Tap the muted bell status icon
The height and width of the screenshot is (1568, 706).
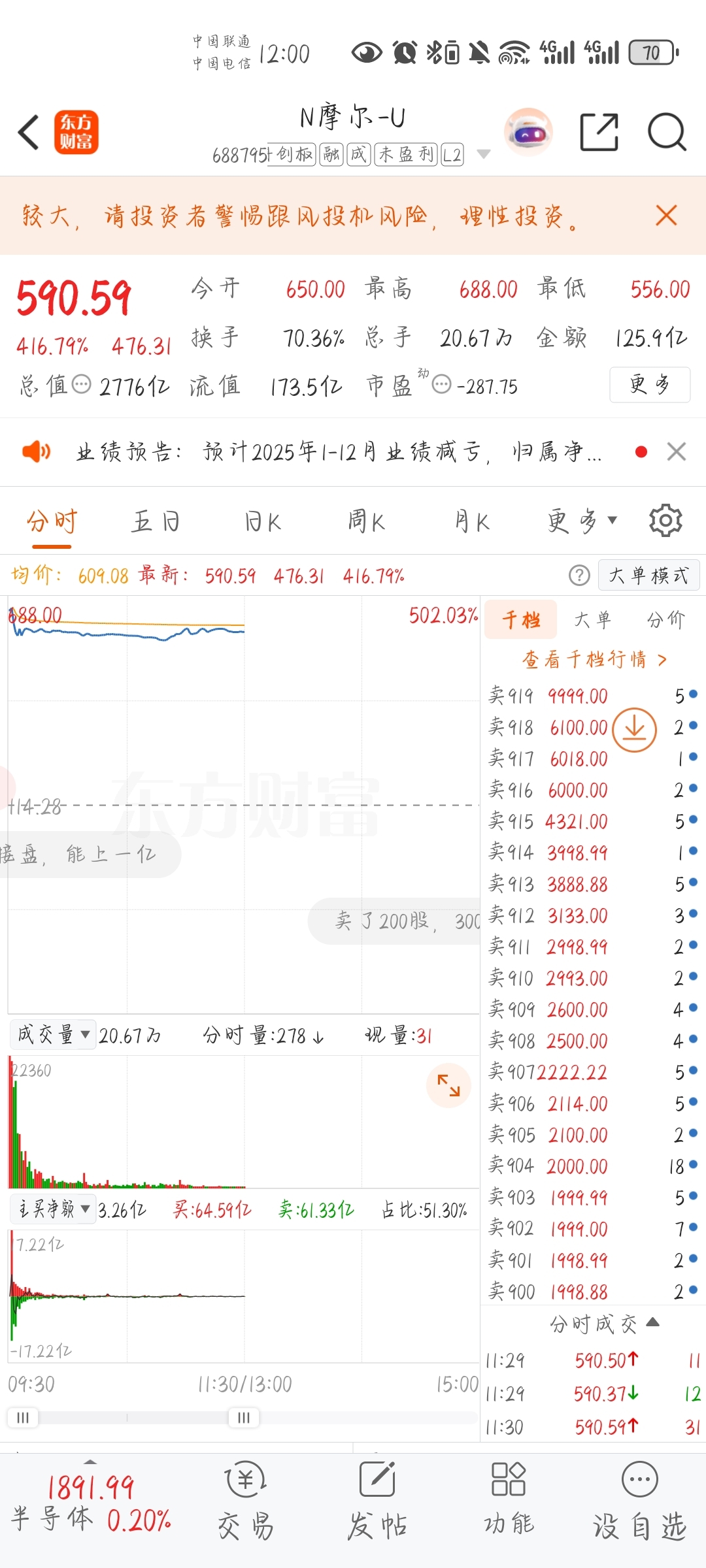pyautogui.click(x=480, y=53)
